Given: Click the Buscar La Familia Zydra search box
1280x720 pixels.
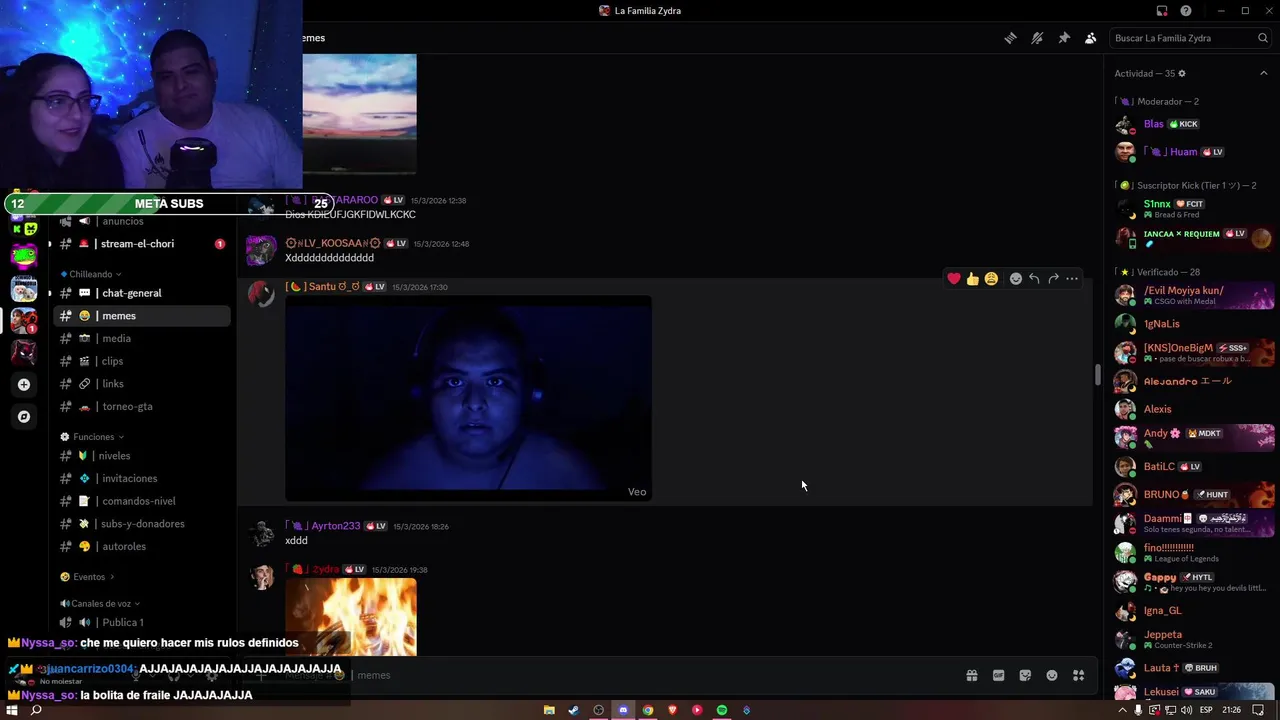Looking at the screenshot, I should click(1191, 38).
